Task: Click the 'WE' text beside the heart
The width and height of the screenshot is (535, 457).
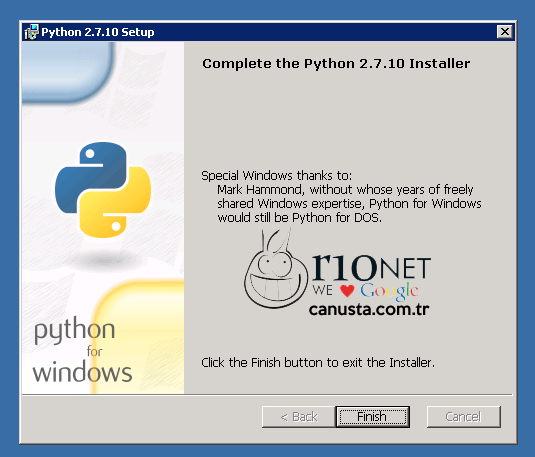Action: tap(322, 290)
